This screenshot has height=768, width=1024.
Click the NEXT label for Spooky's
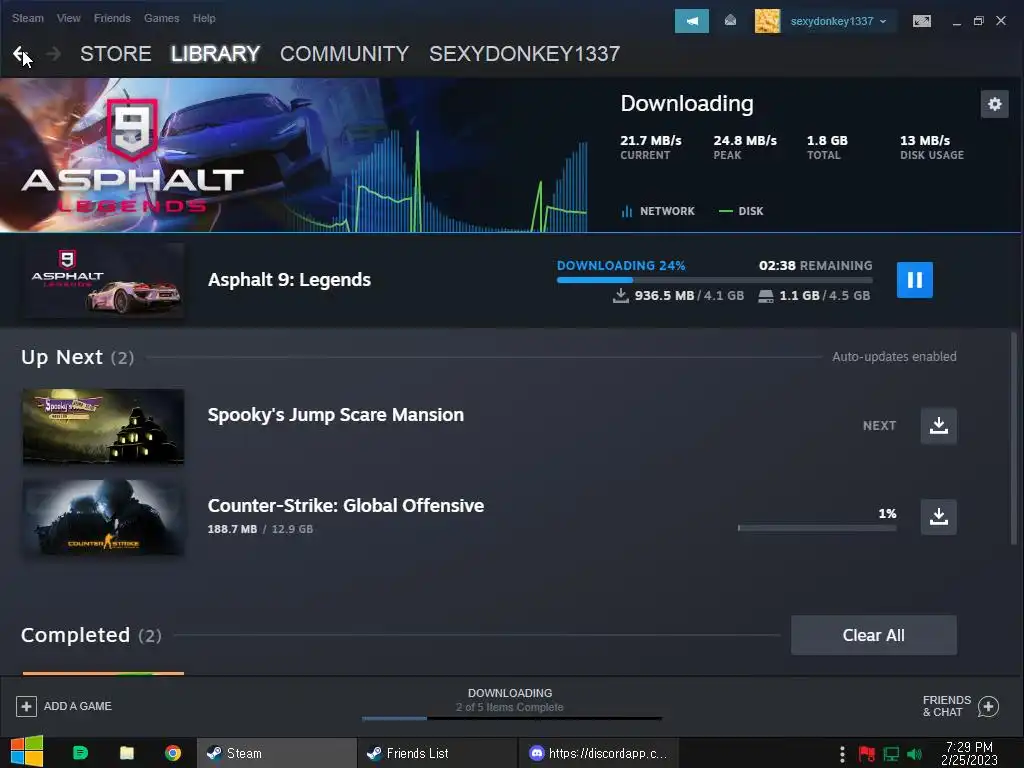coord(879,426)
